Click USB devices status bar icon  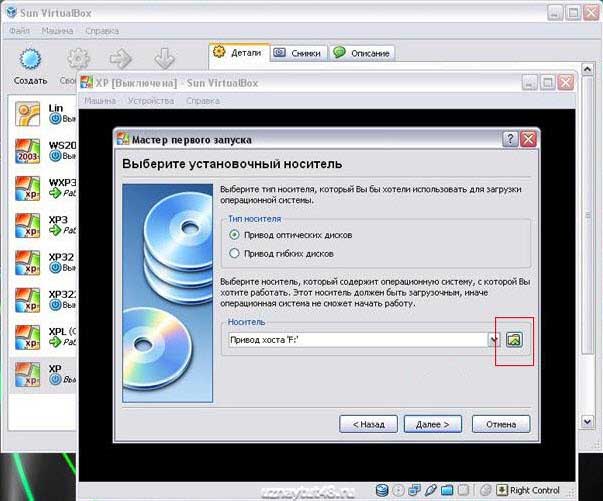click(430, 490)
